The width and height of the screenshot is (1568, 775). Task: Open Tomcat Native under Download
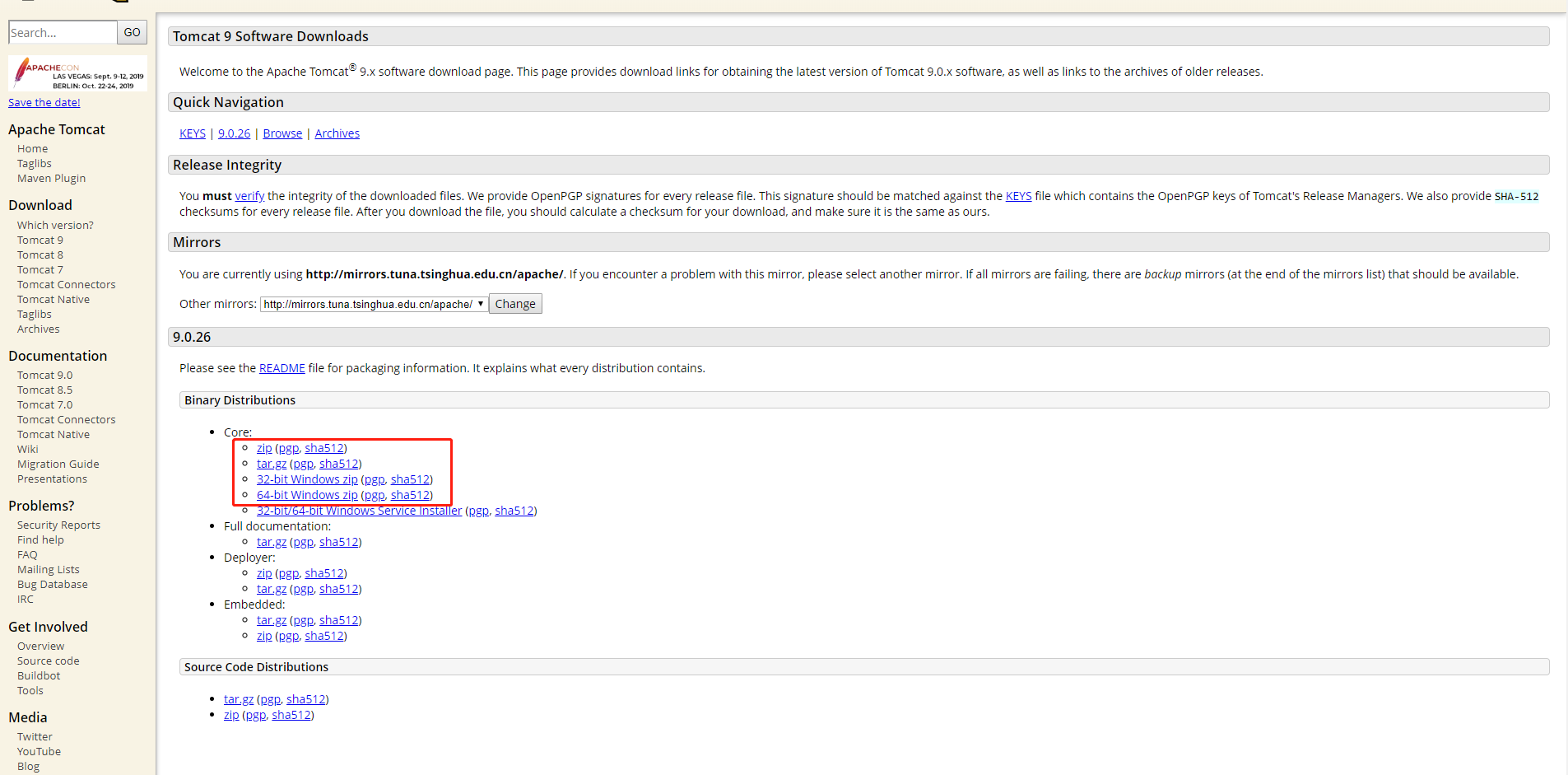54,300
